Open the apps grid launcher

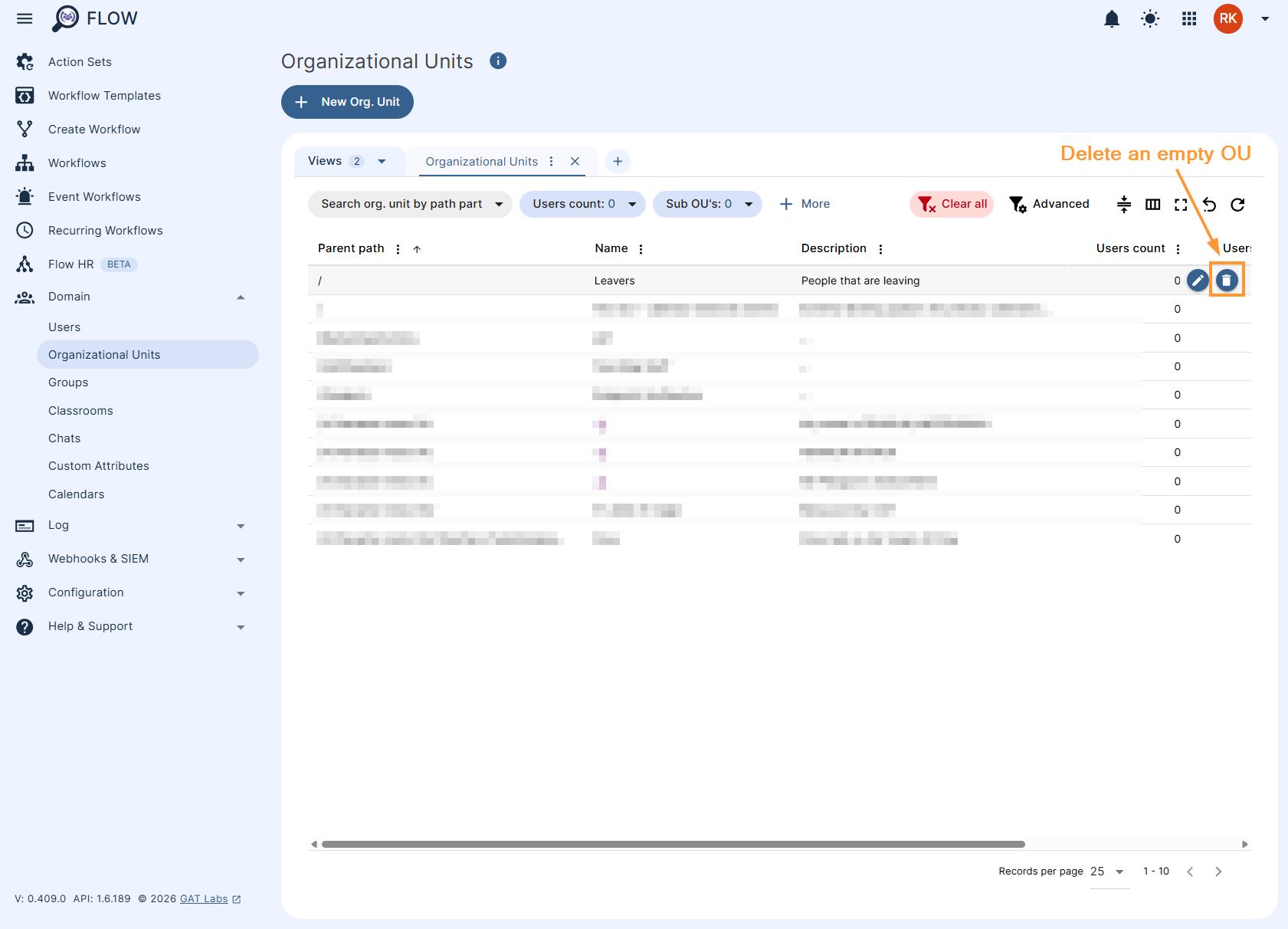pos(1188,18)
